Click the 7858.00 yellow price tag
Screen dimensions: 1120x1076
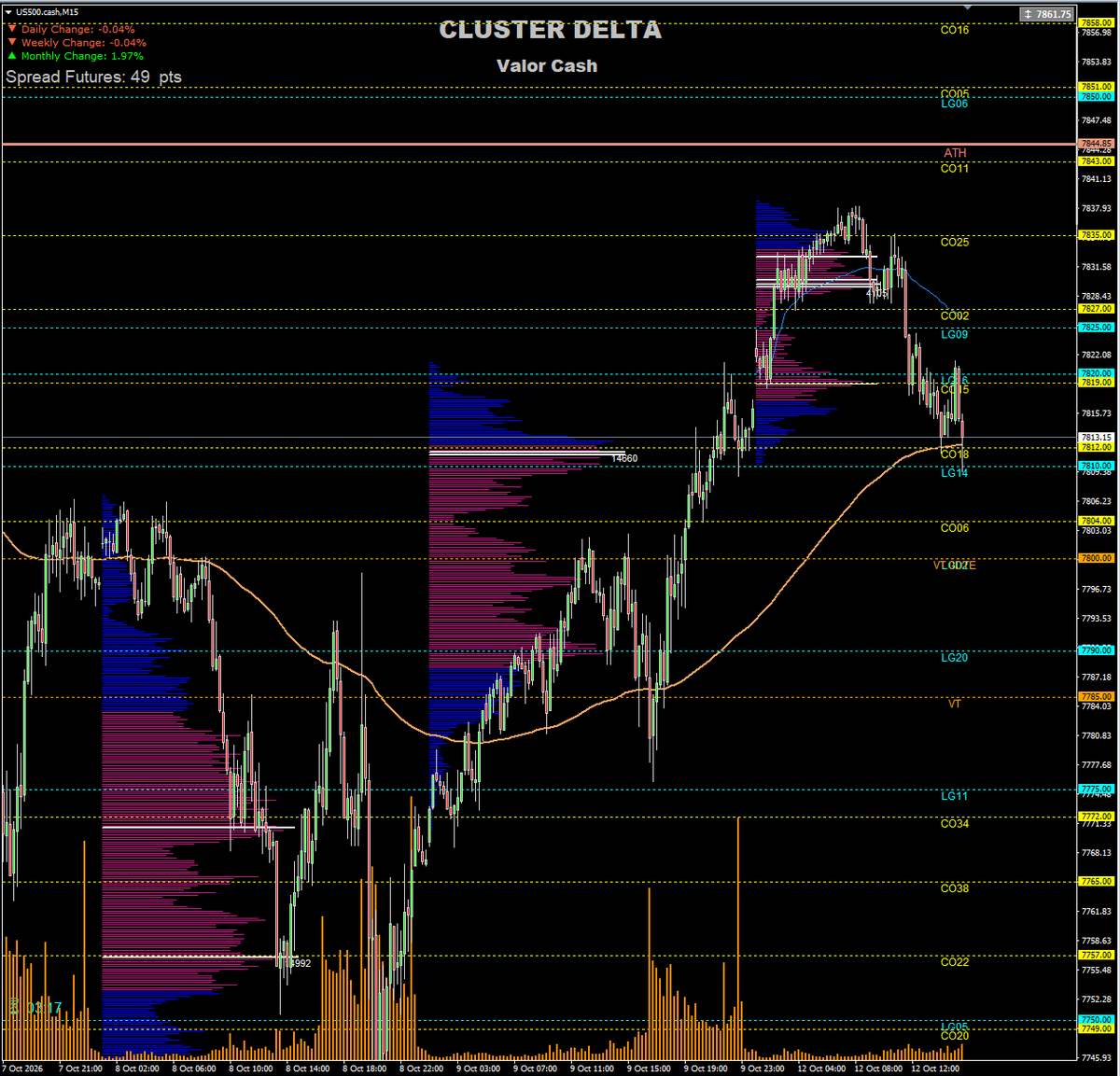point(1096,22)
